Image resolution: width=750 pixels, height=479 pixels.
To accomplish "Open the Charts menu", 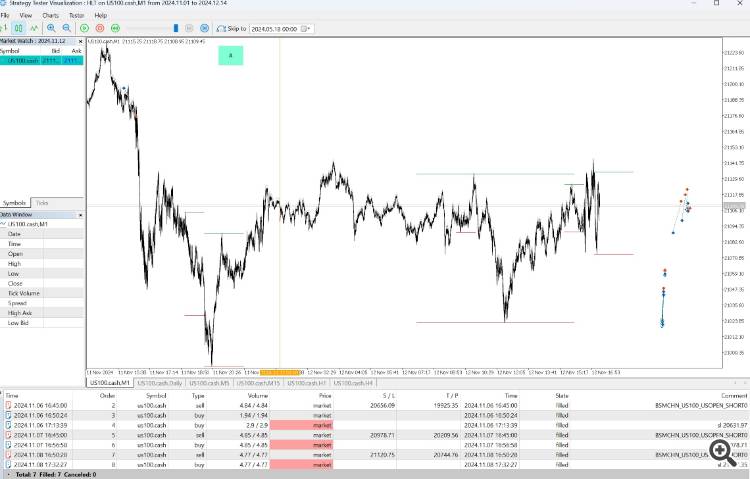I will pyautogui.click(x=50, y=15).
